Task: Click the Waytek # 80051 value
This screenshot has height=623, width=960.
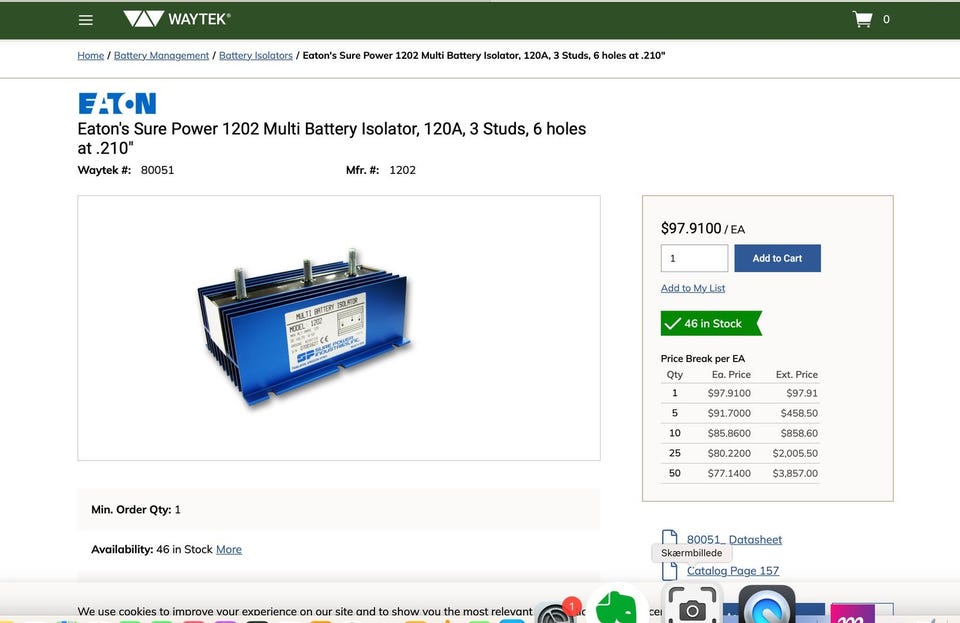Action: tap(157, 170)
